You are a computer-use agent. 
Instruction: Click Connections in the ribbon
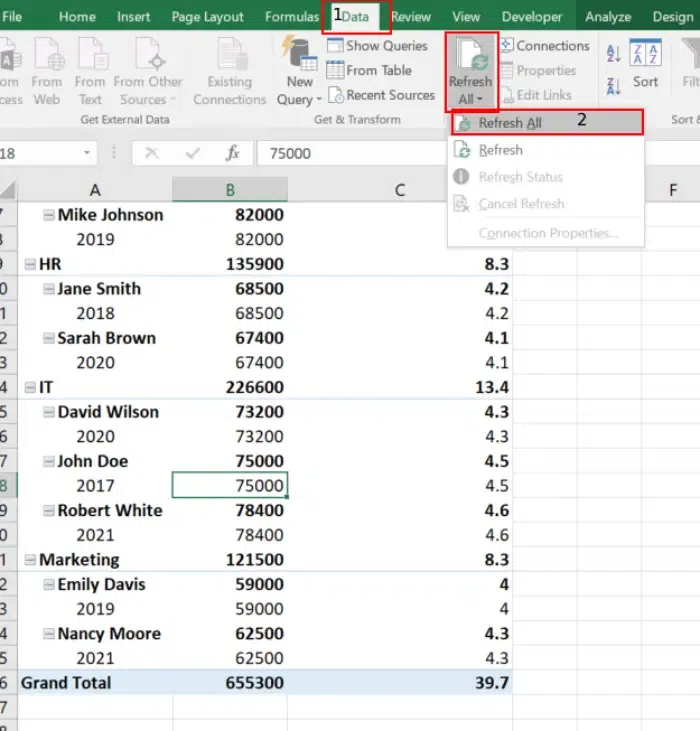coord(545,46)
